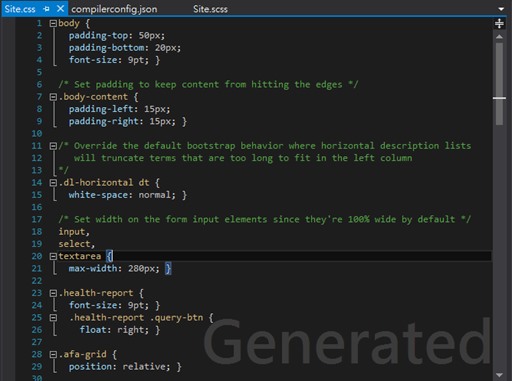Click the scrollbar down arrow
This screenshot has height=381, width=512.
[x=499, y=375]
